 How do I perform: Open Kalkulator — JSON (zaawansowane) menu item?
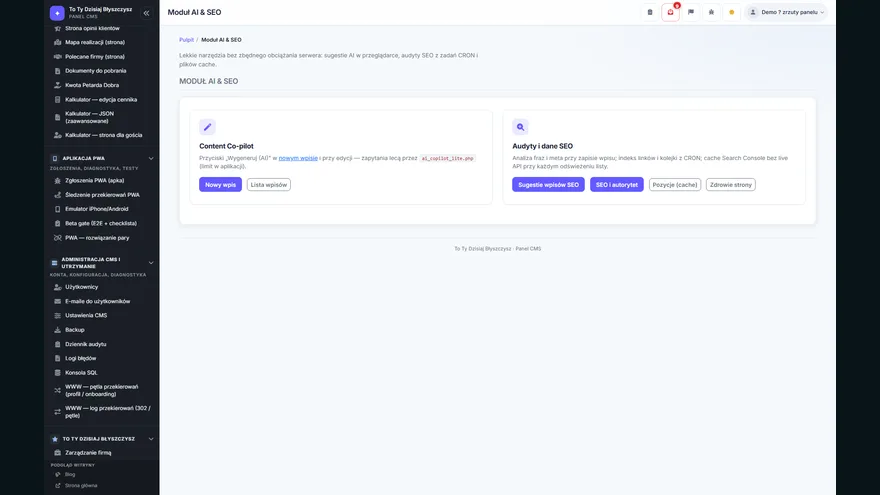[x=102, y=117]
